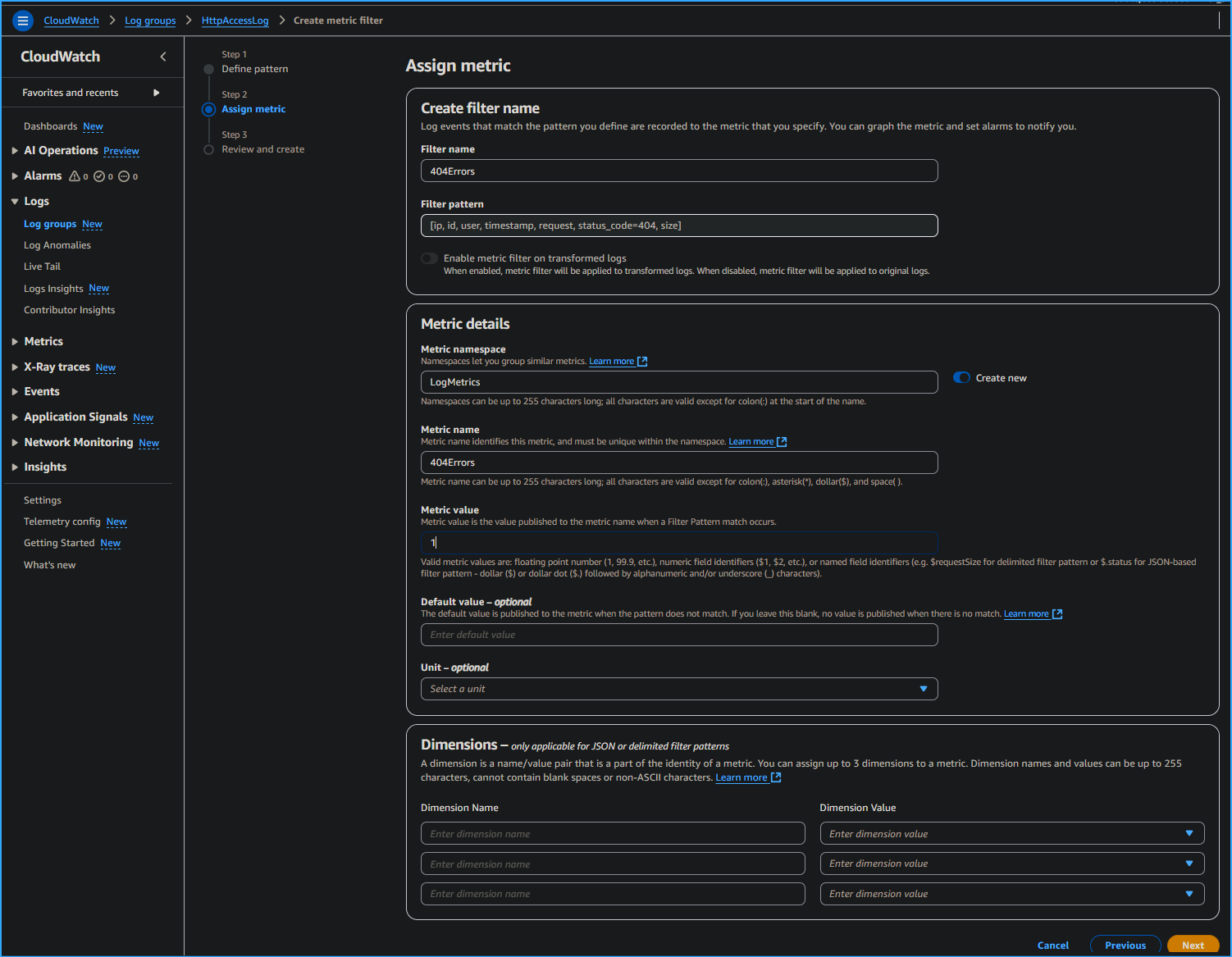Open Logs Insights in sidebar
This screenshot has width=1232, height=957.
54,289
